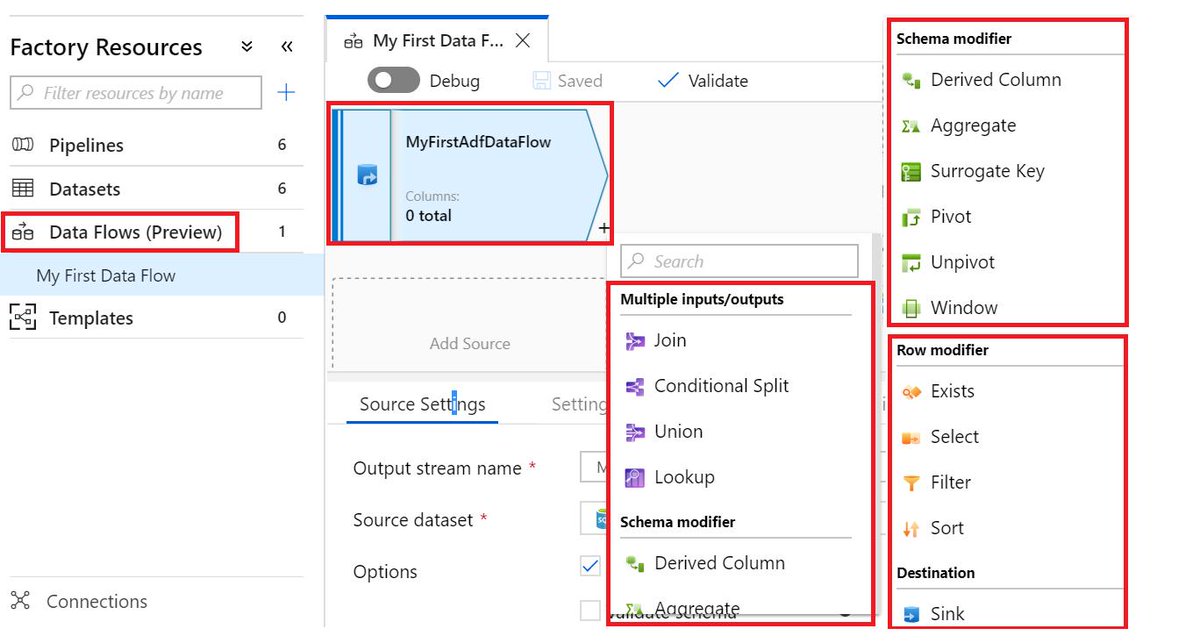Viewport: 1200px width, 643px height.
Task: Click the Lookup icon in popup
Action: point(635,478)
